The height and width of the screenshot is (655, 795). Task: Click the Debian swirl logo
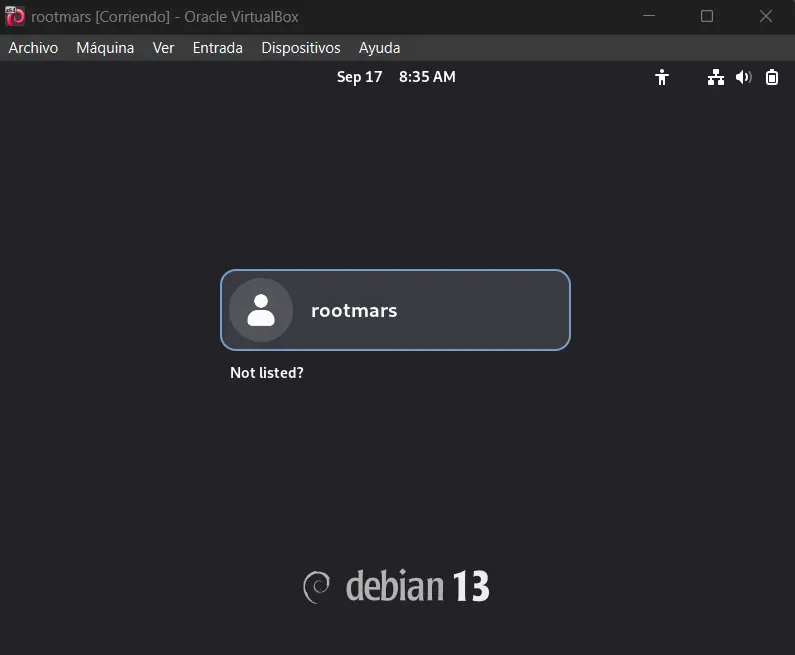pyautogui.click(x=316, y=586)
